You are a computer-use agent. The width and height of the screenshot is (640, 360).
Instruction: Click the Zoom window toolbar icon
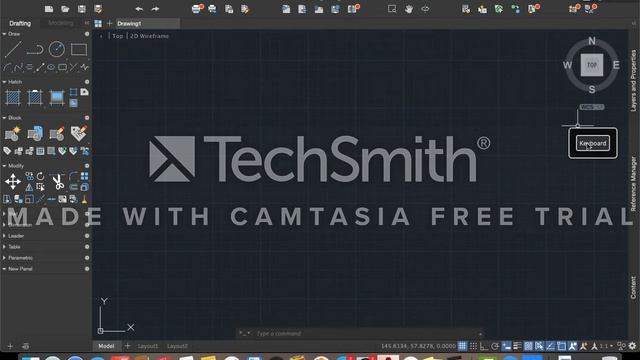point(392,9)
